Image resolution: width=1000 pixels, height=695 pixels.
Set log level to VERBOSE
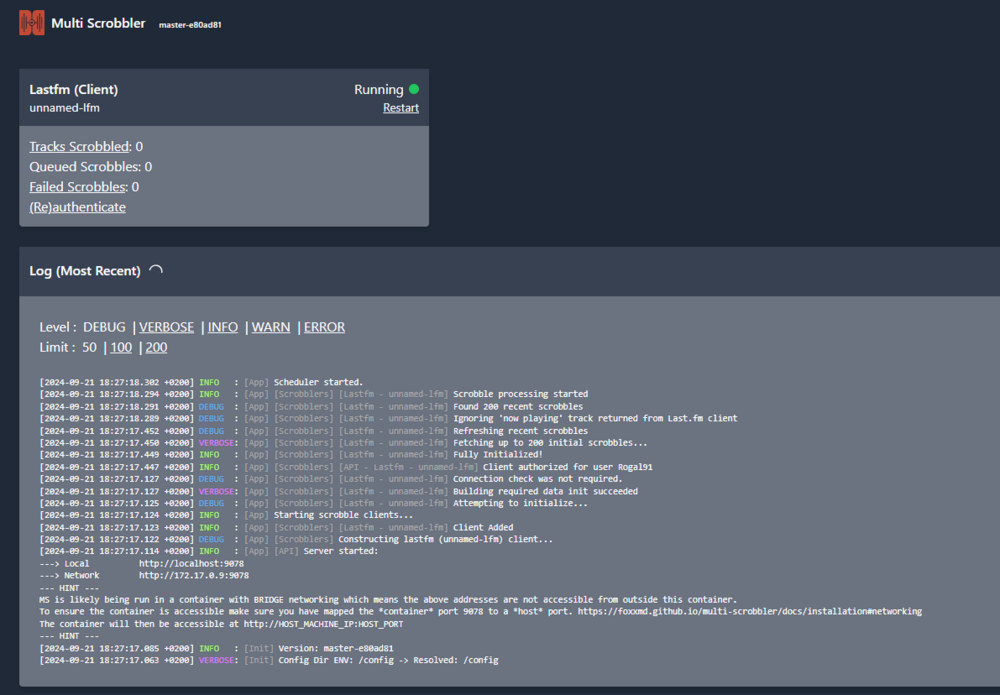pyautogui.click(x=166, y=327)
